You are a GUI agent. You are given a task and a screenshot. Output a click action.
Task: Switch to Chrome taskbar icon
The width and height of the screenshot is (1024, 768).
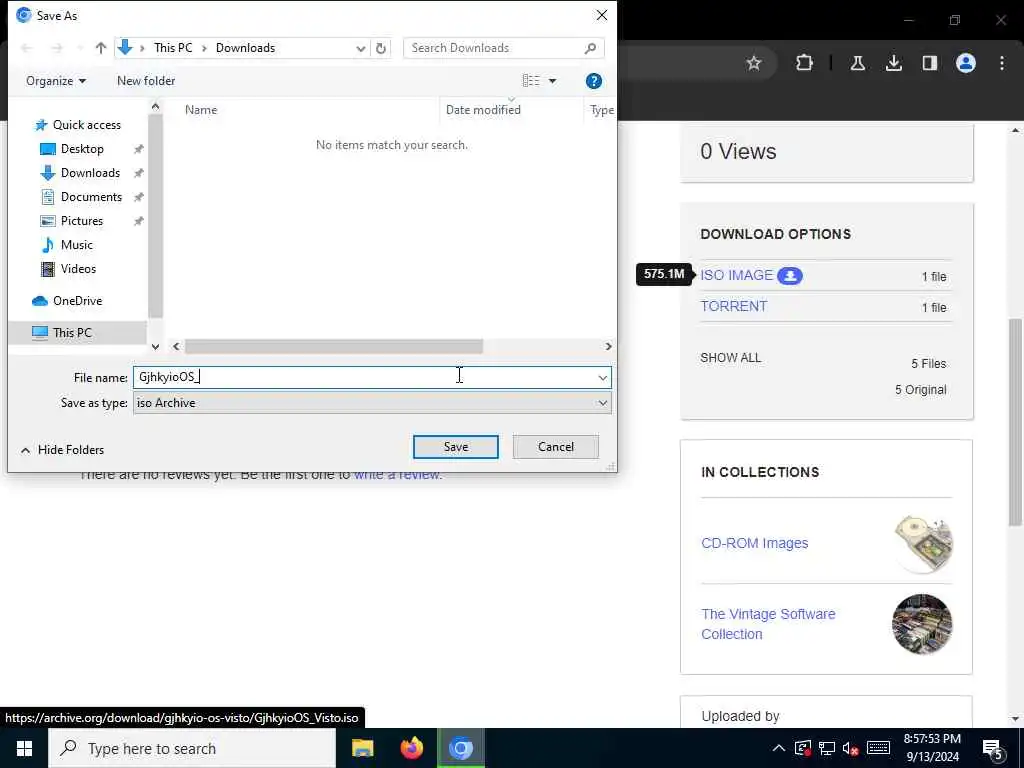point(460,748)
